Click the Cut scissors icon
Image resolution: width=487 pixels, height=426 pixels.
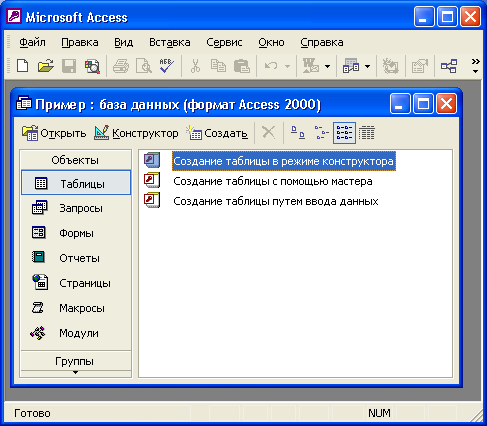pos(195,66)
